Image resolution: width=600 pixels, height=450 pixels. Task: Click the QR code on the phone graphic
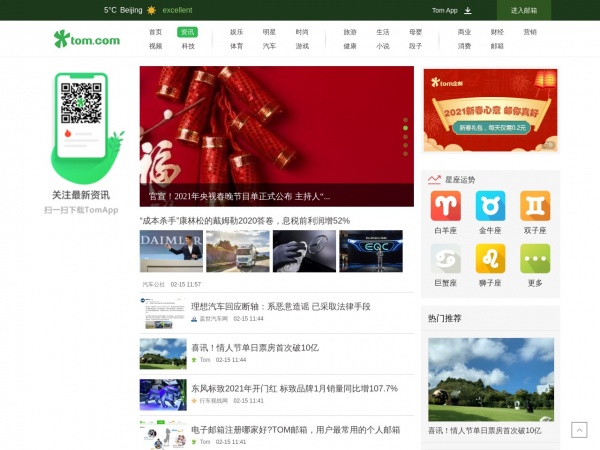(x=81, y=103)
